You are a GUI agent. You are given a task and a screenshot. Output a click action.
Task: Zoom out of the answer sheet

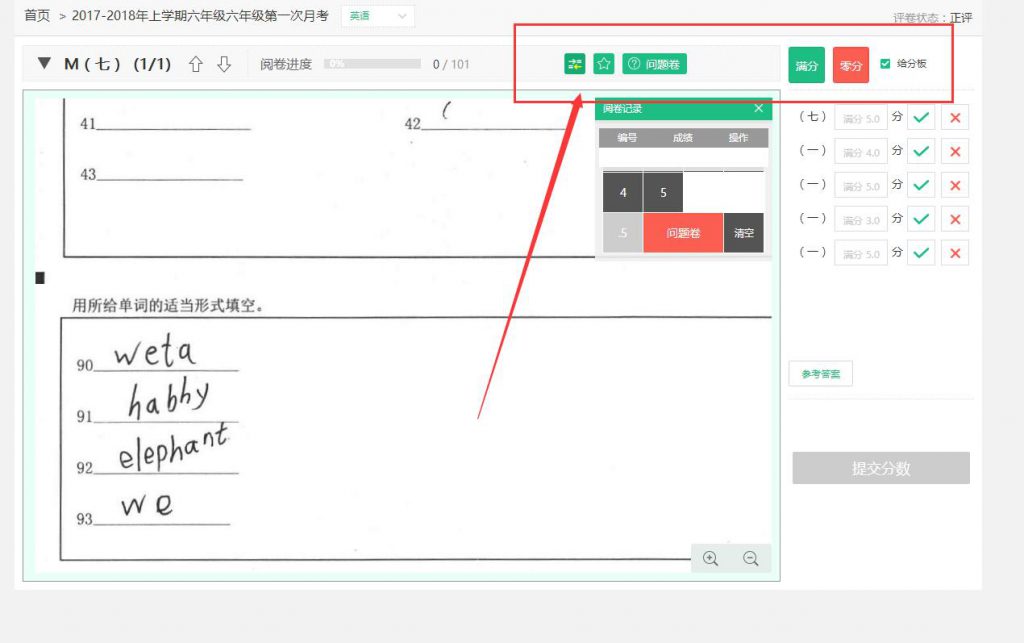(x=751, y=559)
